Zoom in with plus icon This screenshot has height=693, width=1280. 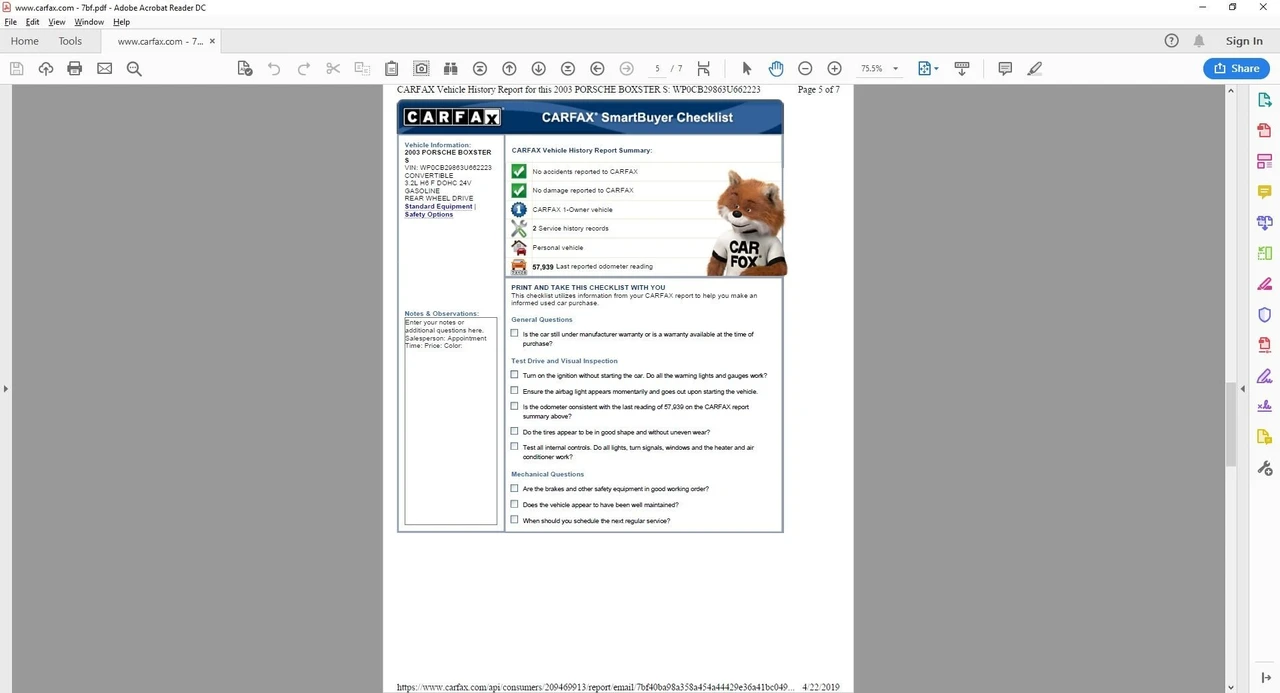pos(834,68)
